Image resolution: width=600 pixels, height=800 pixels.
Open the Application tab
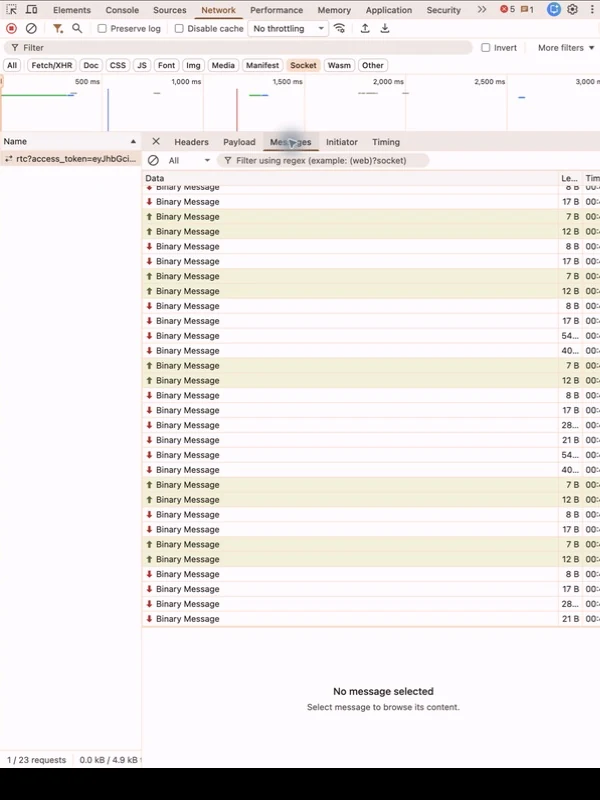(388, 10)
